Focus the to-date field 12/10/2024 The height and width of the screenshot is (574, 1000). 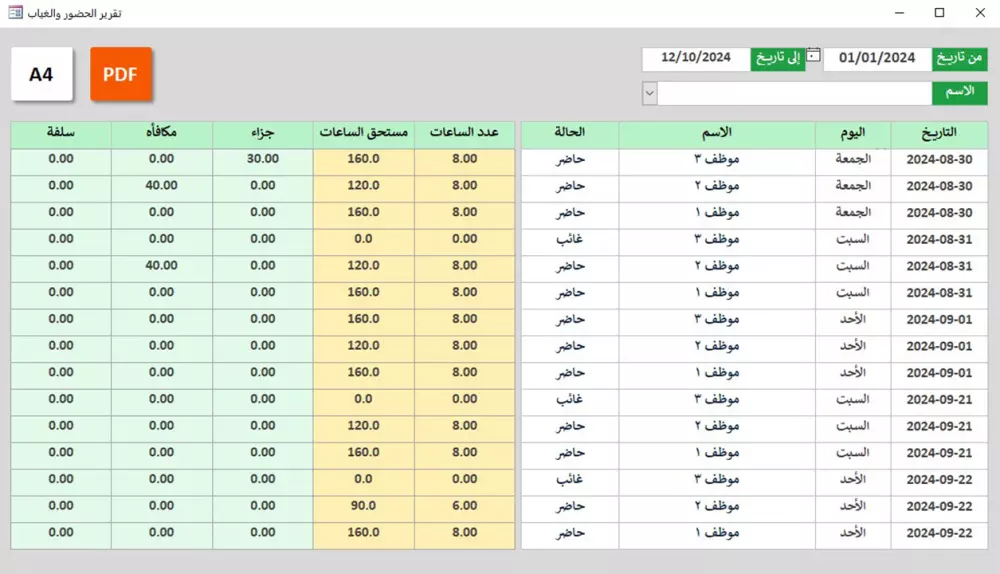[x=696, y=58]
